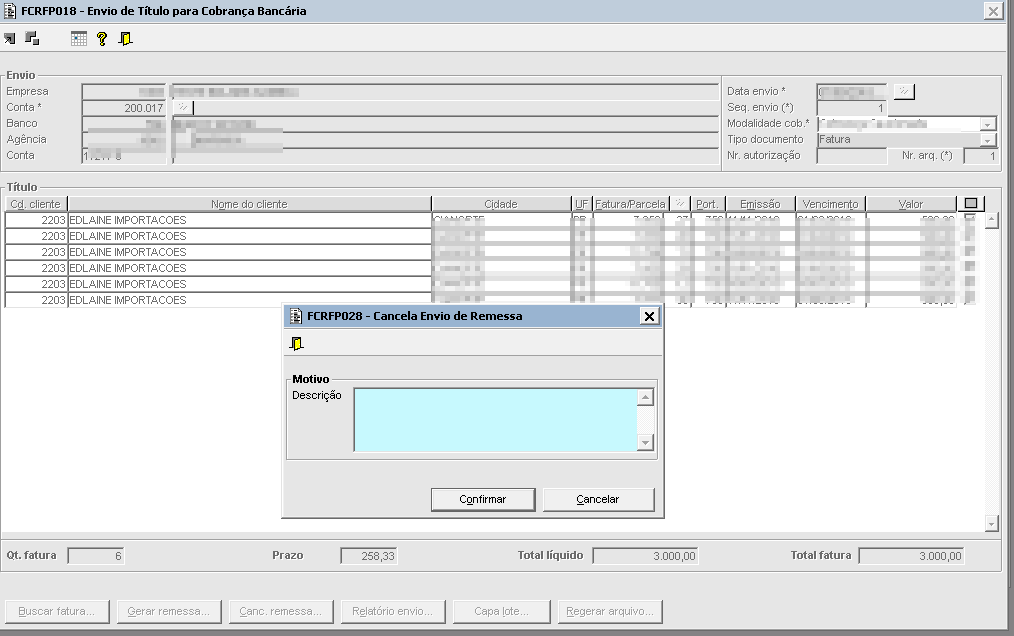Click Gerar remessa... button

click(169, 611)
